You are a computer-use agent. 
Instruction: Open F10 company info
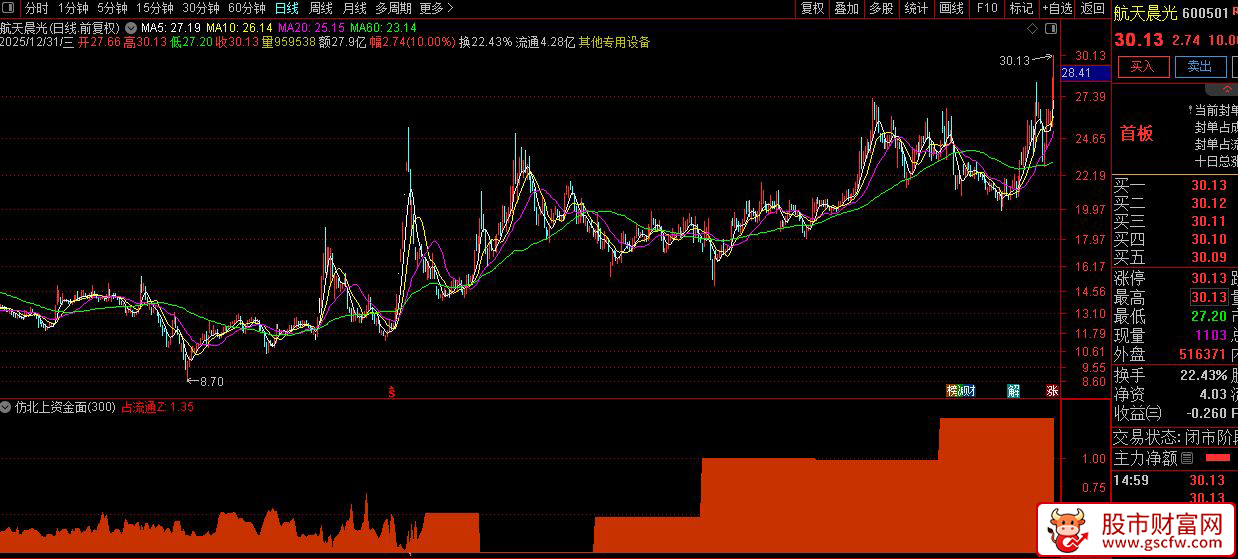[x=987, y=8]
